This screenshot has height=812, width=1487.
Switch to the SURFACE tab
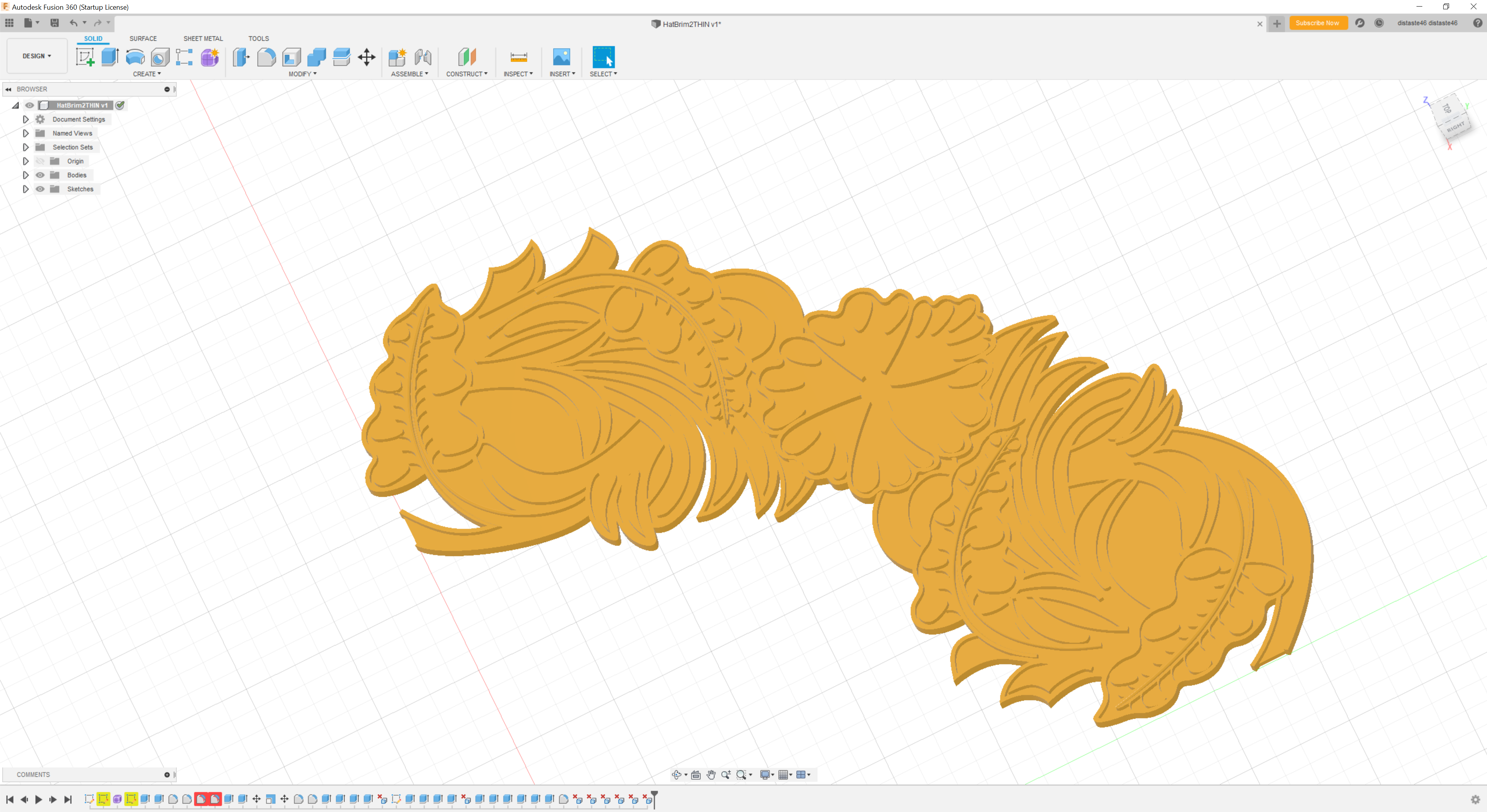click(x=143, y=39)
